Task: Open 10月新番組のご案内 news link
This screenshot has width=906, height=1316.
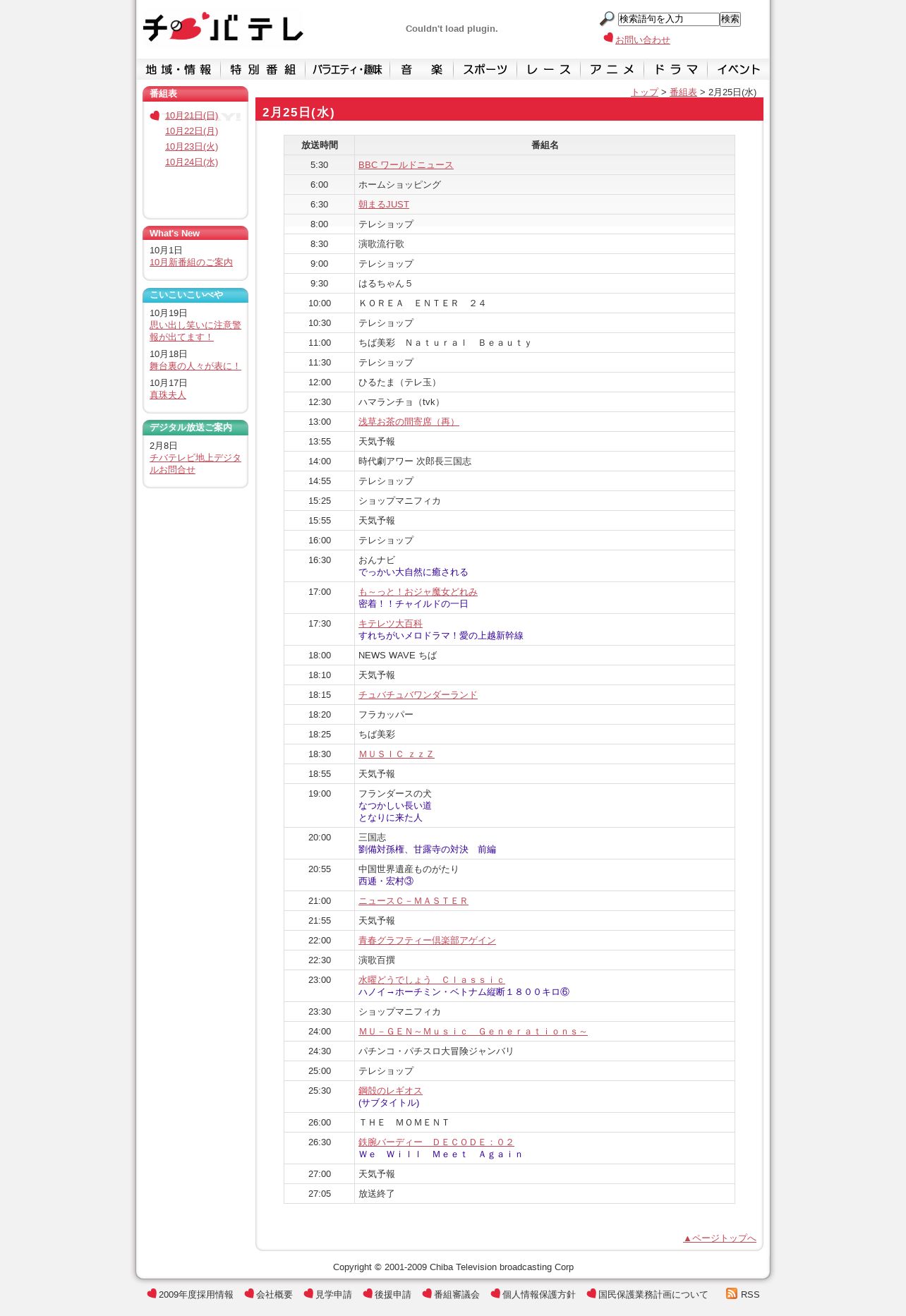Action: (x=191, y=262)
